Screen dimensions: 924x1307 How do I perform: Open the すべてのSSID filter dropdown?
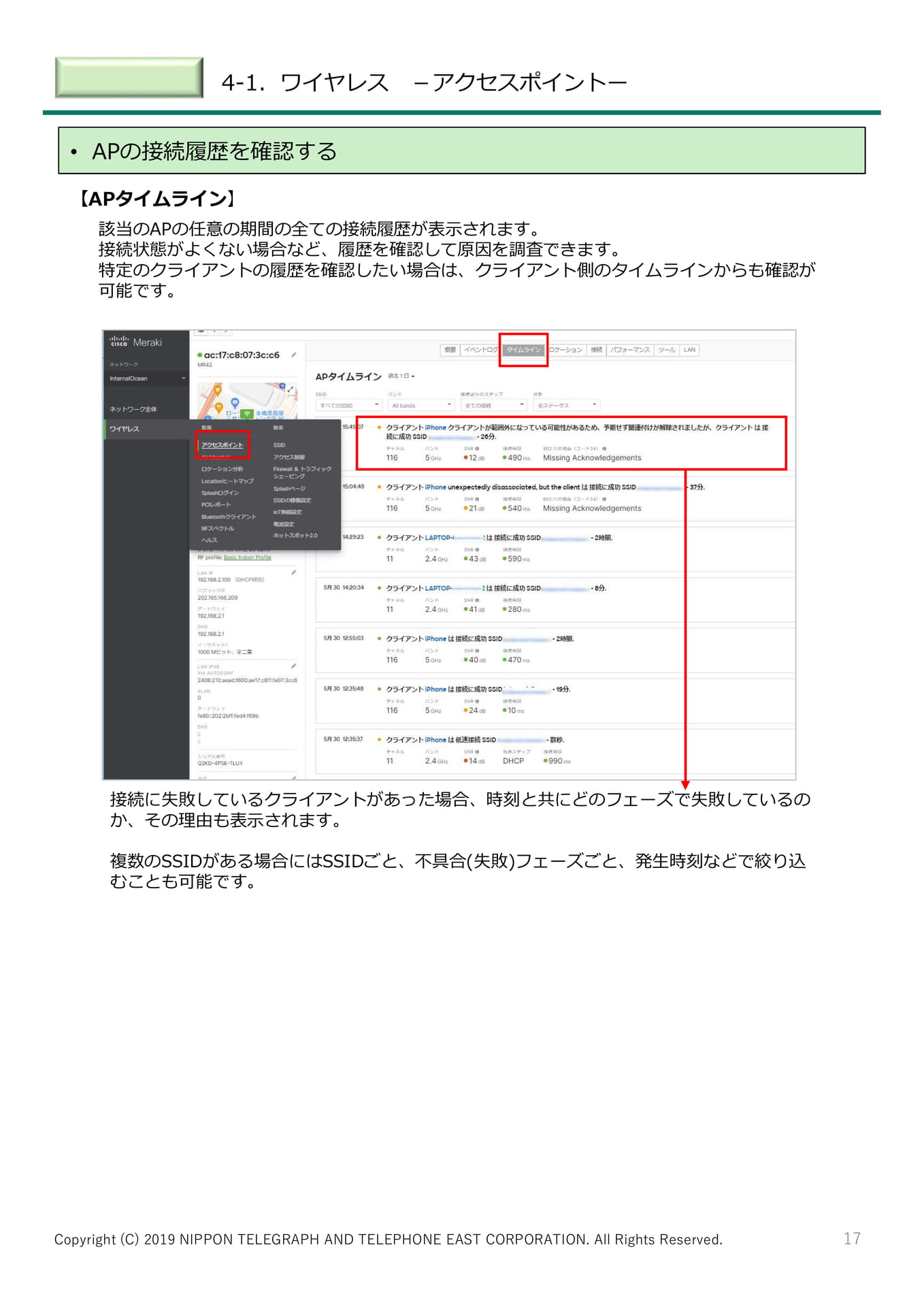[348, 405]
